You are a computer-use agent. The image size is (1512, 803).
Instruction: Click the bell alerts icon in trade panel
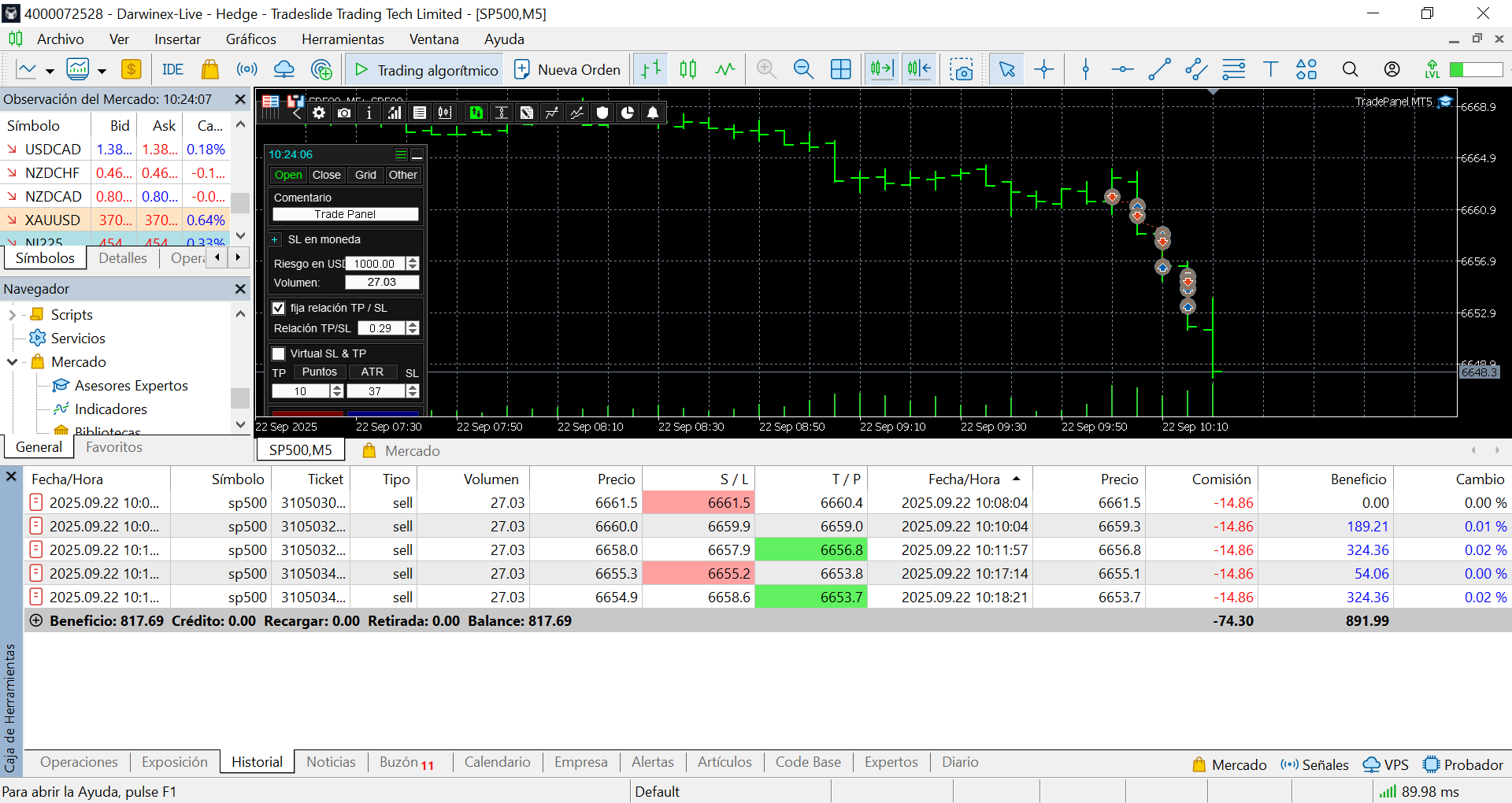[653, 113]
